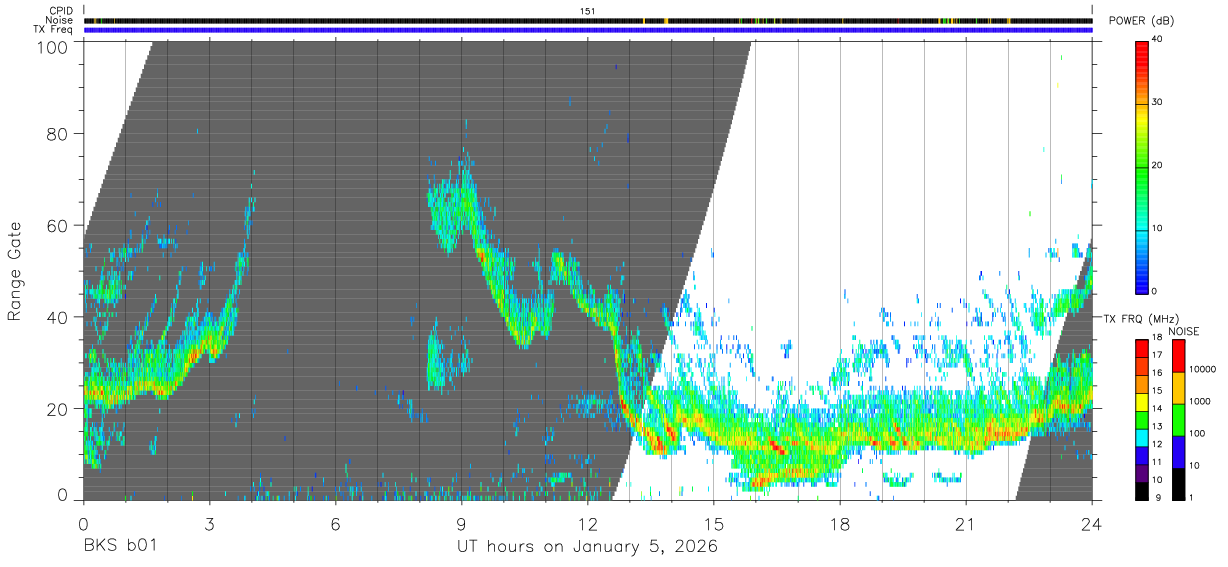
Task: Click the range gate tick label 40
Action: click(57, 317)
